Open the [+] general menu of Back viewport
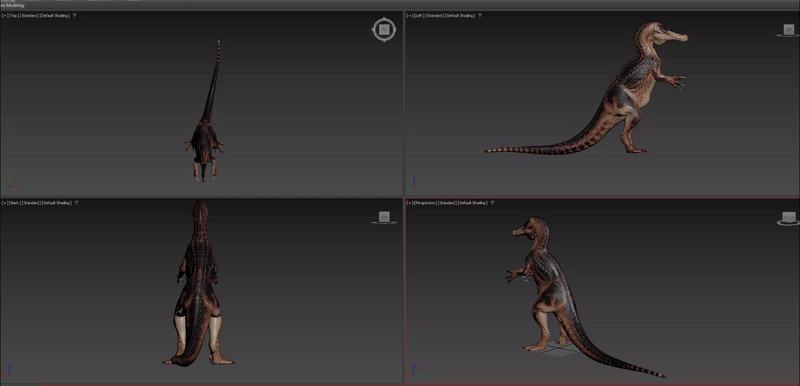800x386 pixels. 5,203
